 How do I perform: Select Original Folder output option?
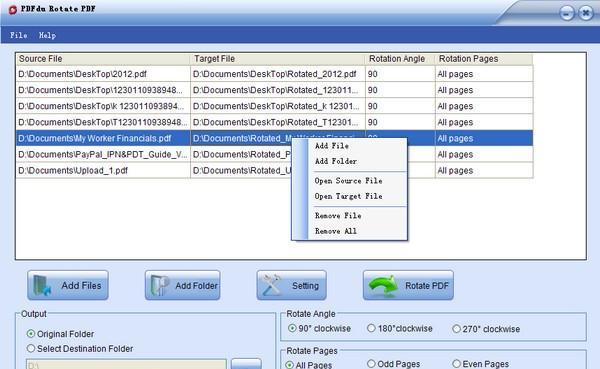coord(31,334)
